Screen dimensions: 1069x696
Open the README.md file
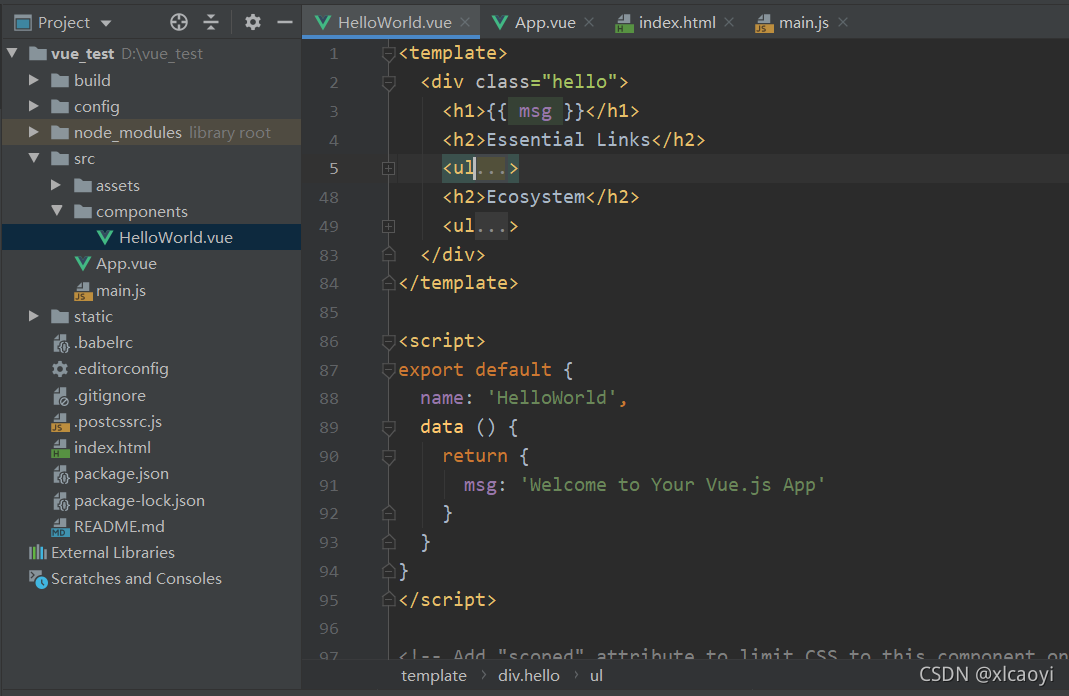119,527
